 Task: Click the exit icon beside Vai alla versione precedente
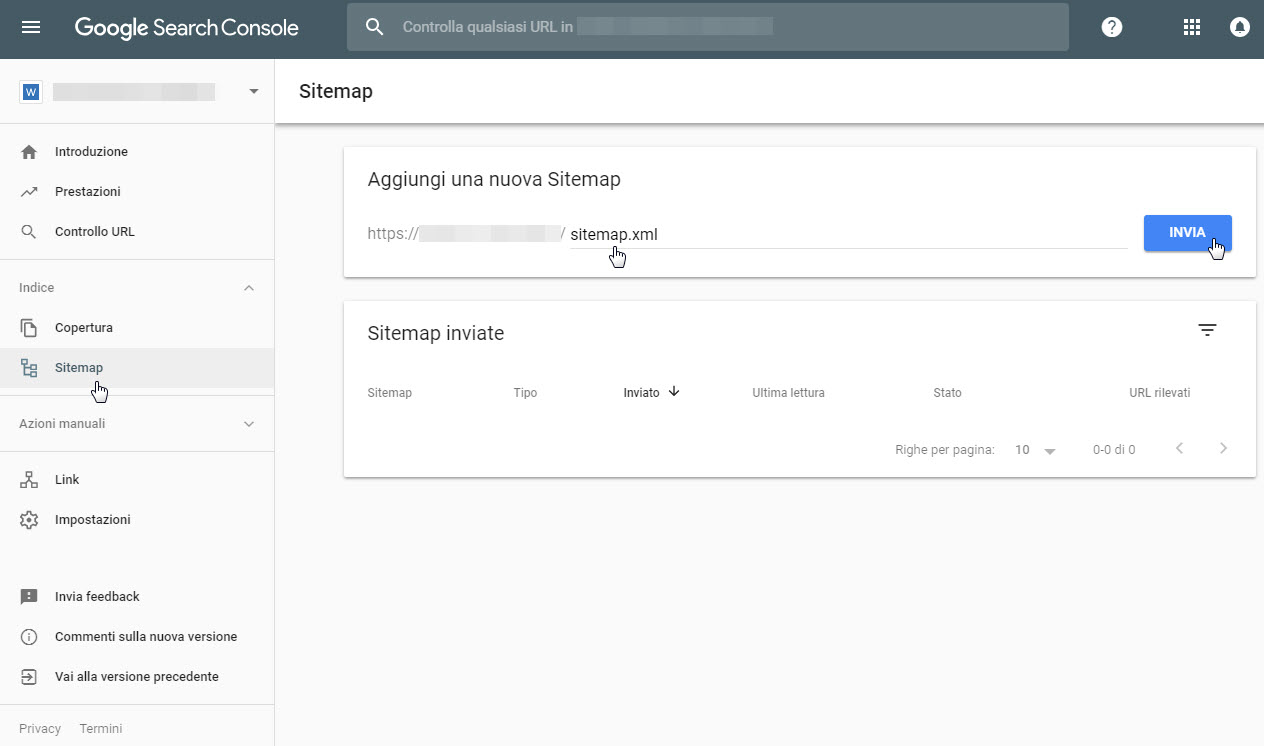click(29, 677)
